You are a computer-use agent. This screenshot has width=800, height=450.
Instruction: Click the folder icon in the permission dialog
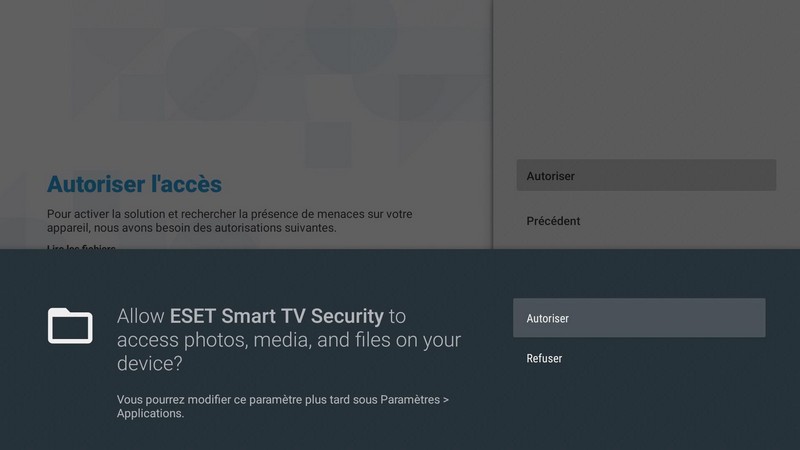point(70,326)
